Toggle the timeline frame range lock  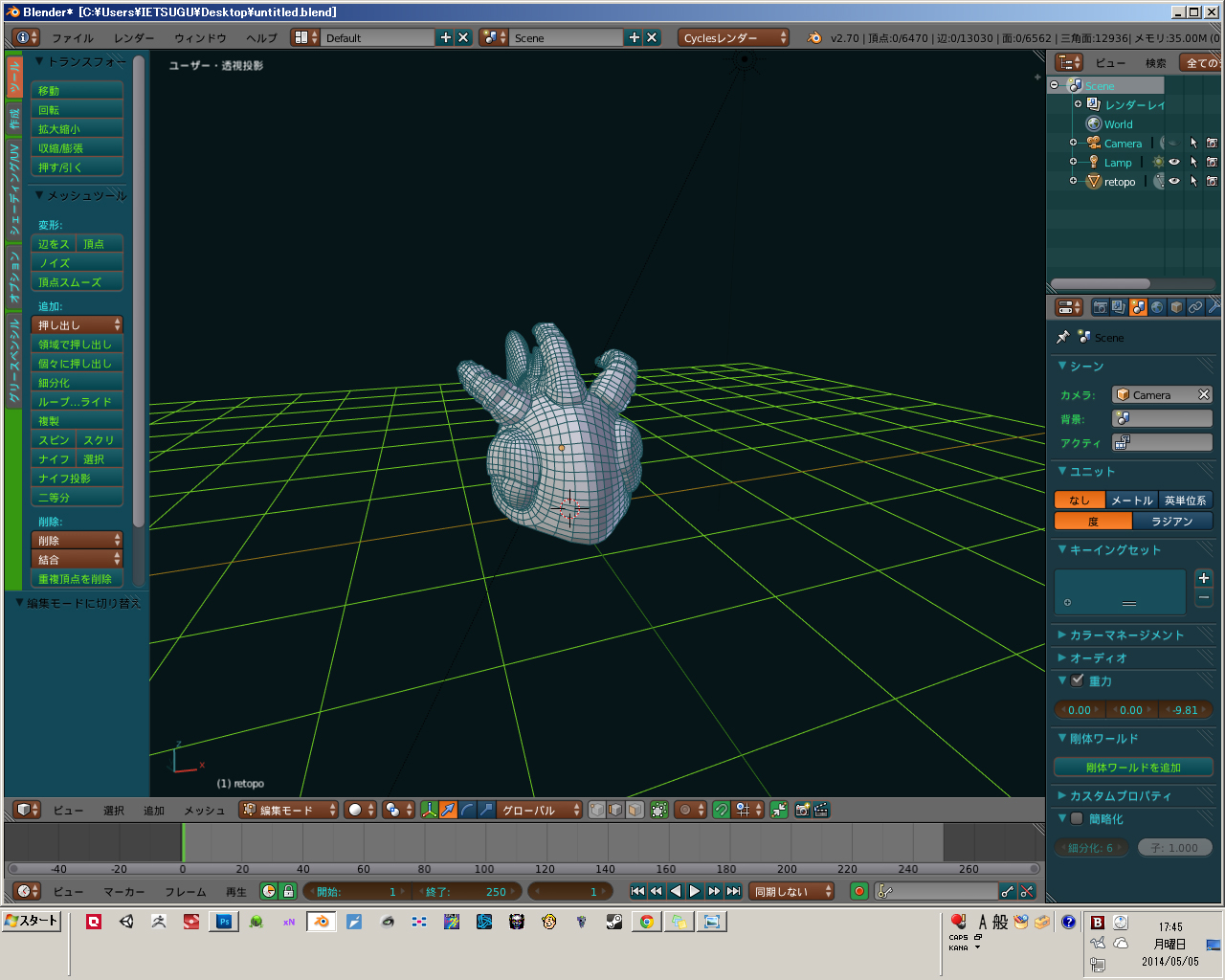[288, 891]
